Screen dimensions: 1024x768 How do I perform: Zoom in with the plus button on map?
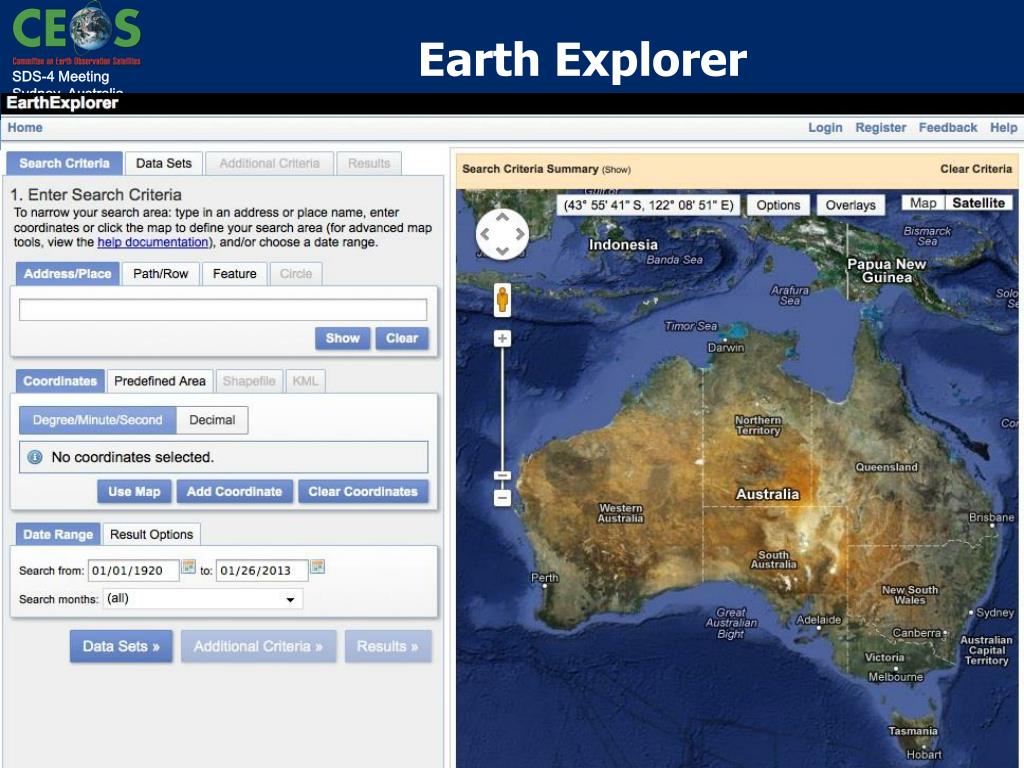point(502,338)
